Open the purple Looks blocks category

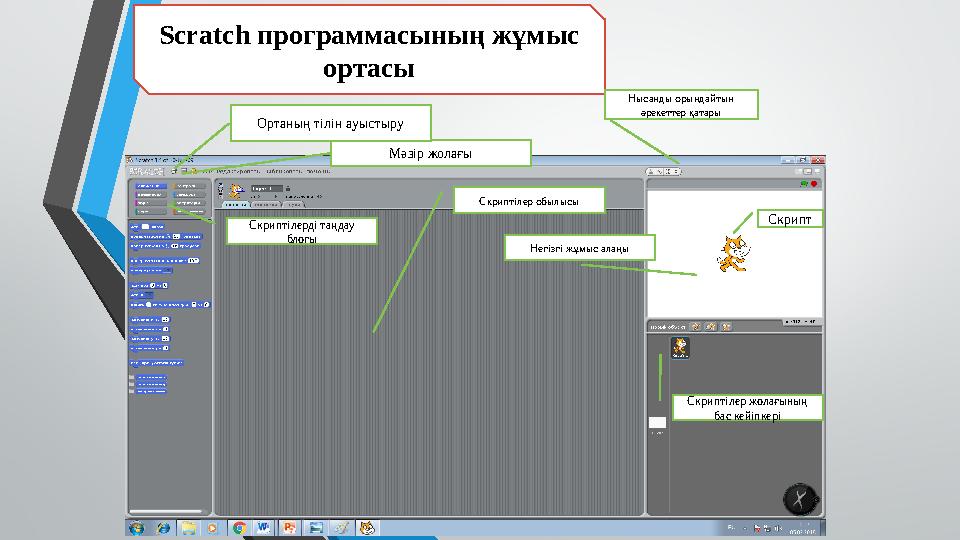151,195
